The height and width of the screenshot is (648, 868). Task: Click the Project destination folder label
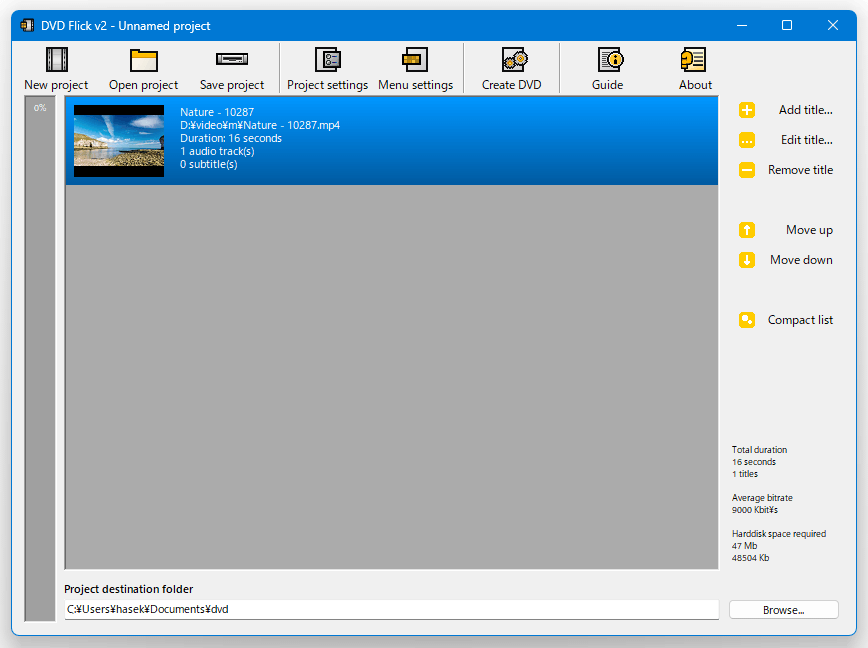[128, 589]
